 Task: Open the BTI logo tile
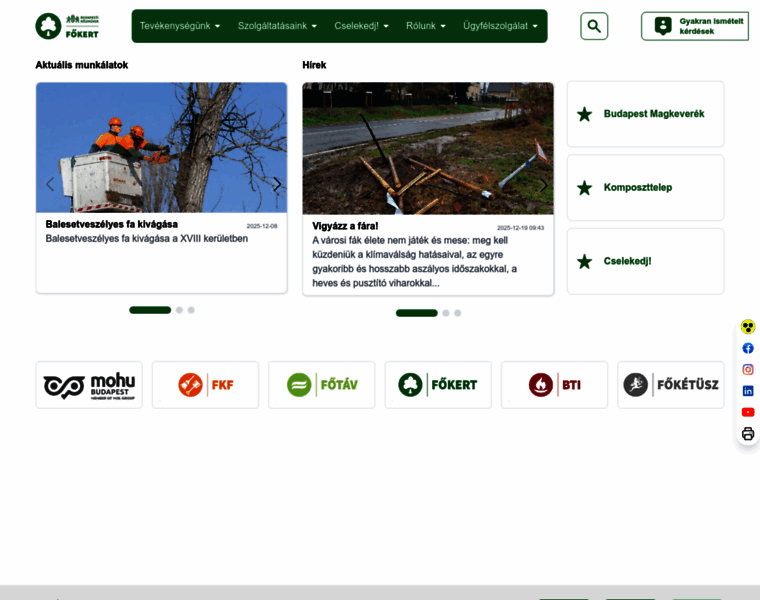pyautogui.click(x=554, y=385)
